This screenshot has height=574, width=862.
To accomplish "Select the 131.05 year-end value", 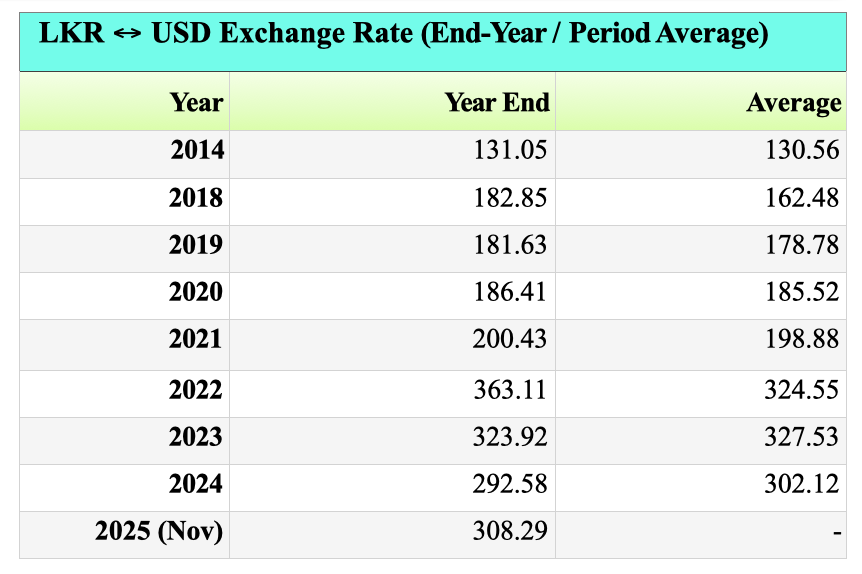I will click(x=510, y=151).
